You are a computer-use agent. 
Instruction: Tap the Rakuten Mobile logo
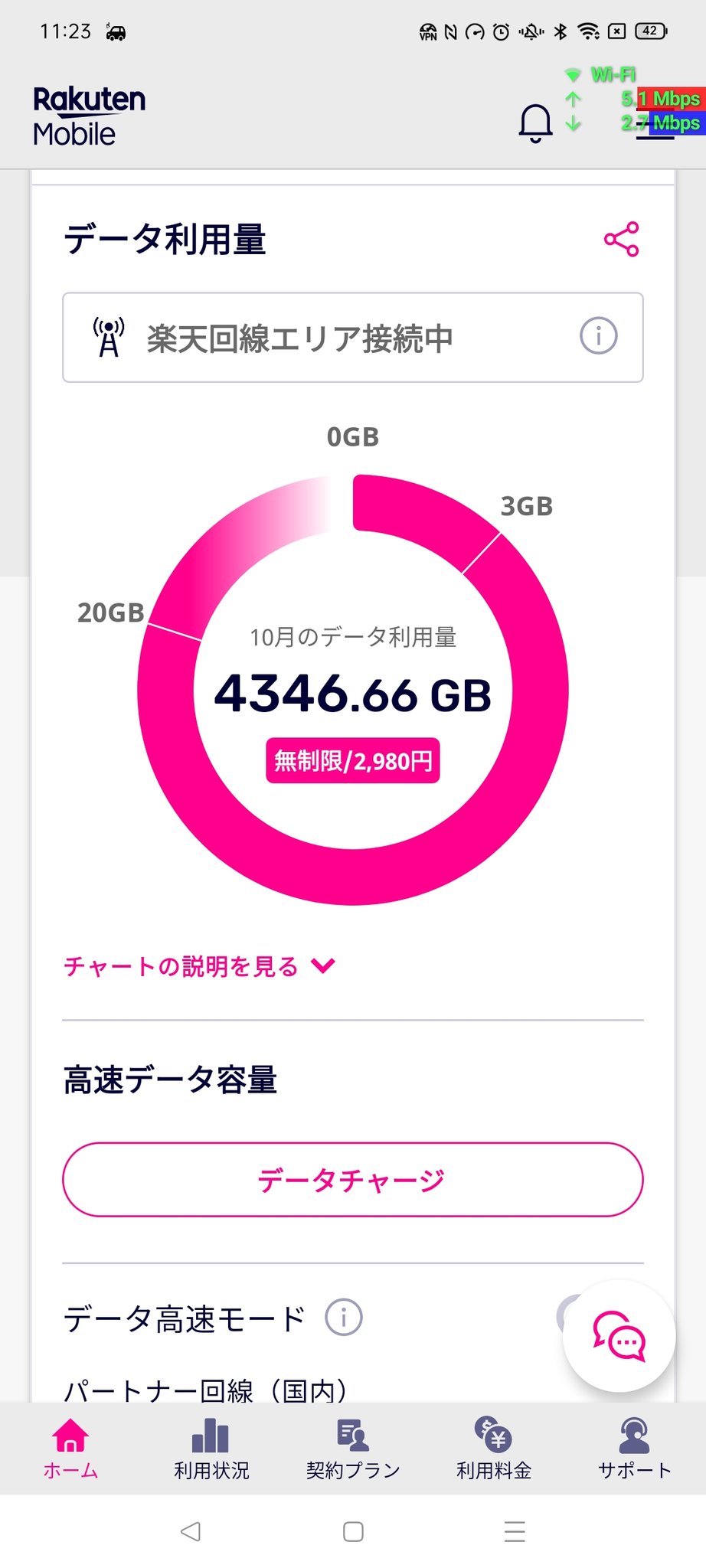tap(89, 116)
